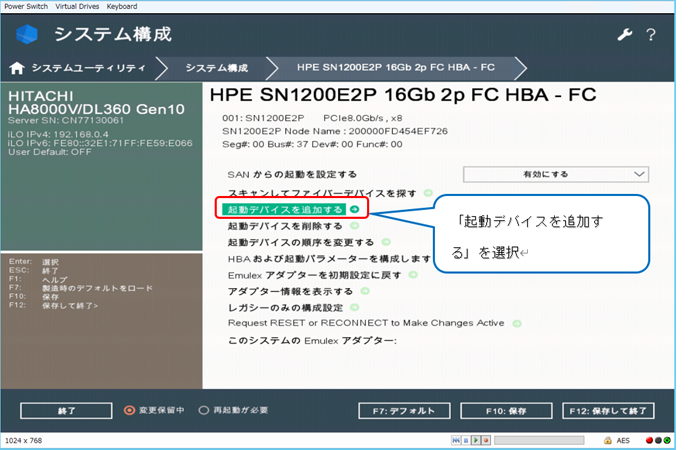
Task: Click the blue HPE cube logo
Action: [27, 34]
